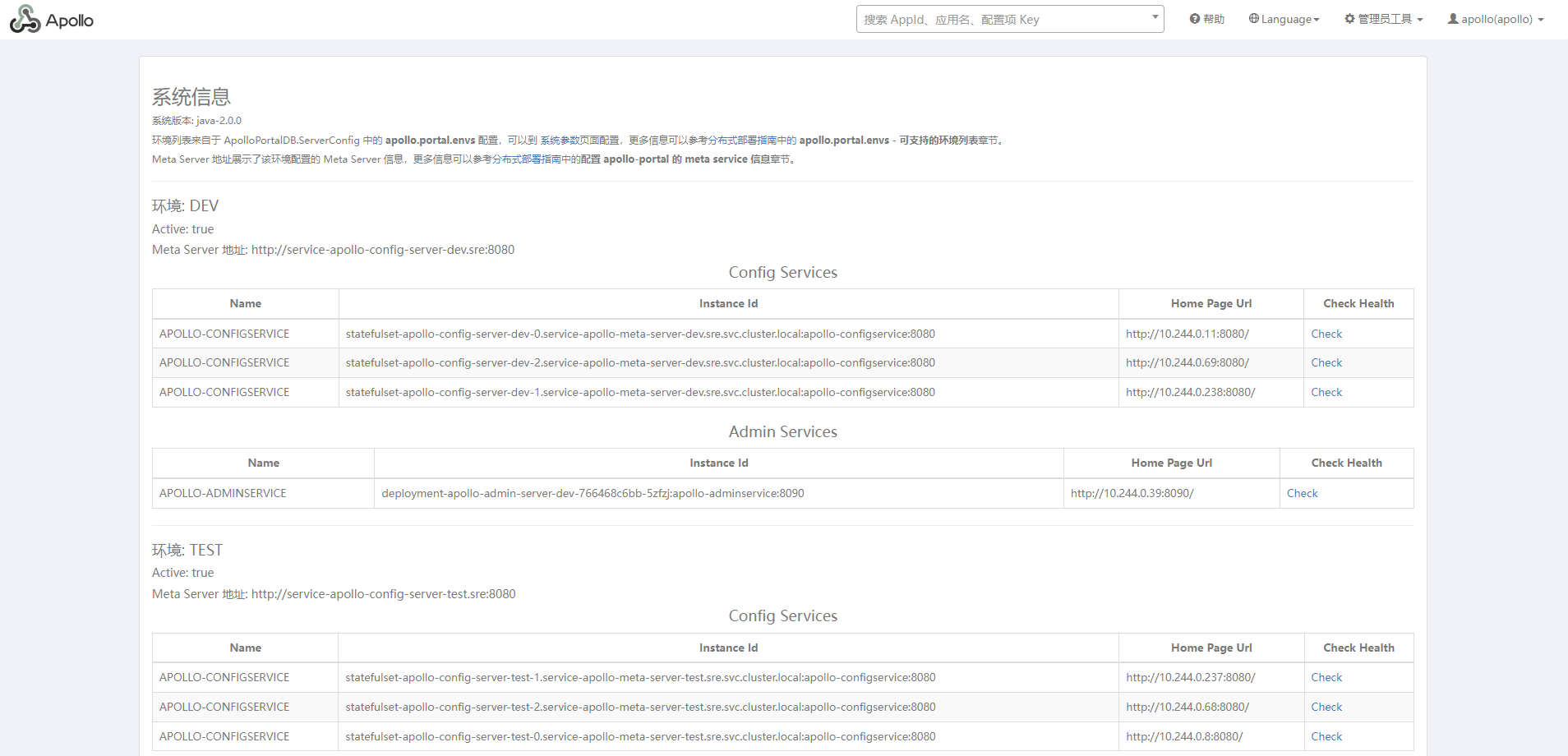This screenshot has height=756, width=1568.
Task: Click the admin tools gear icon
Action: click(x=1349, y=19)
